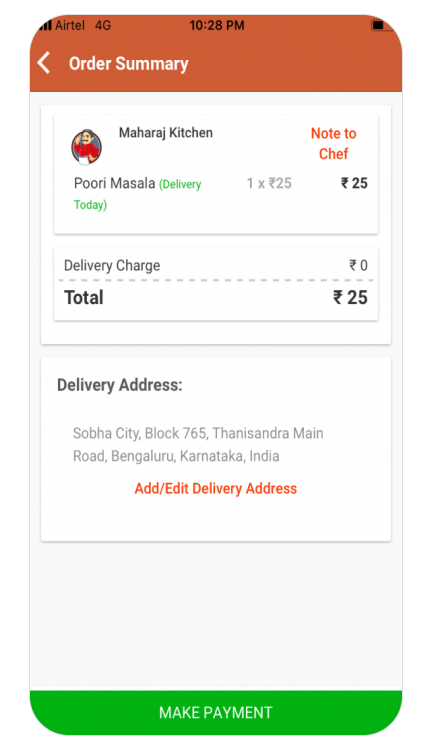431x750 pixels.
Task: Tap the signal strength bars icon
Action: click(x=45, y=25)
